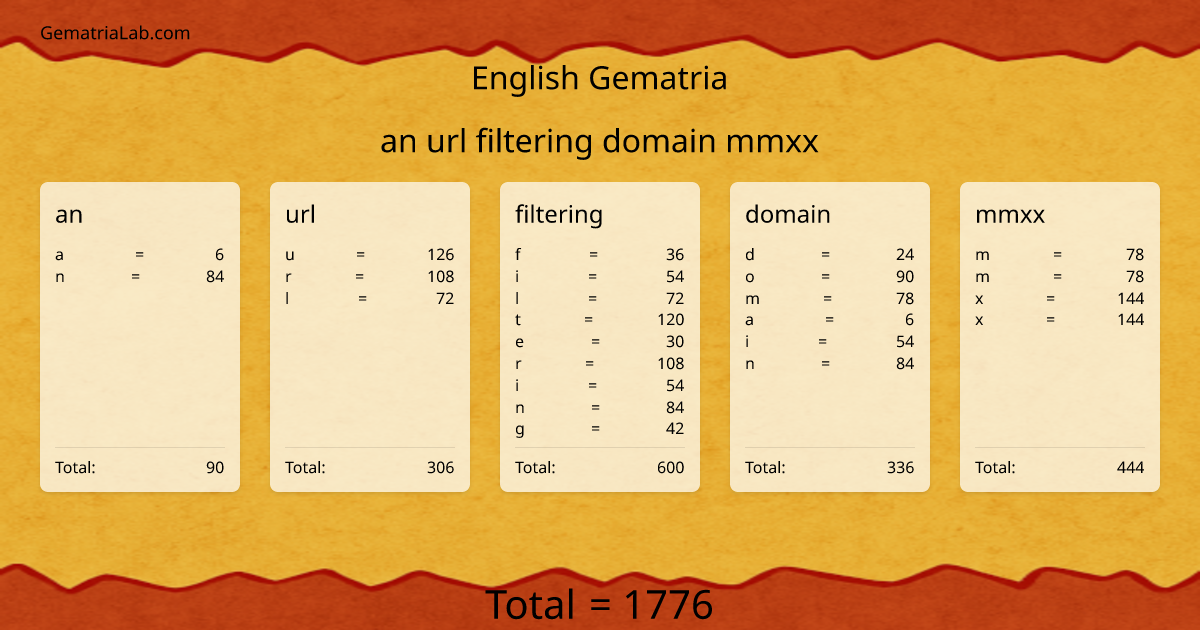Viewport: 1200px width, 630px height.
Task: Click the 'filtering' card title
Action: [559, 214]
